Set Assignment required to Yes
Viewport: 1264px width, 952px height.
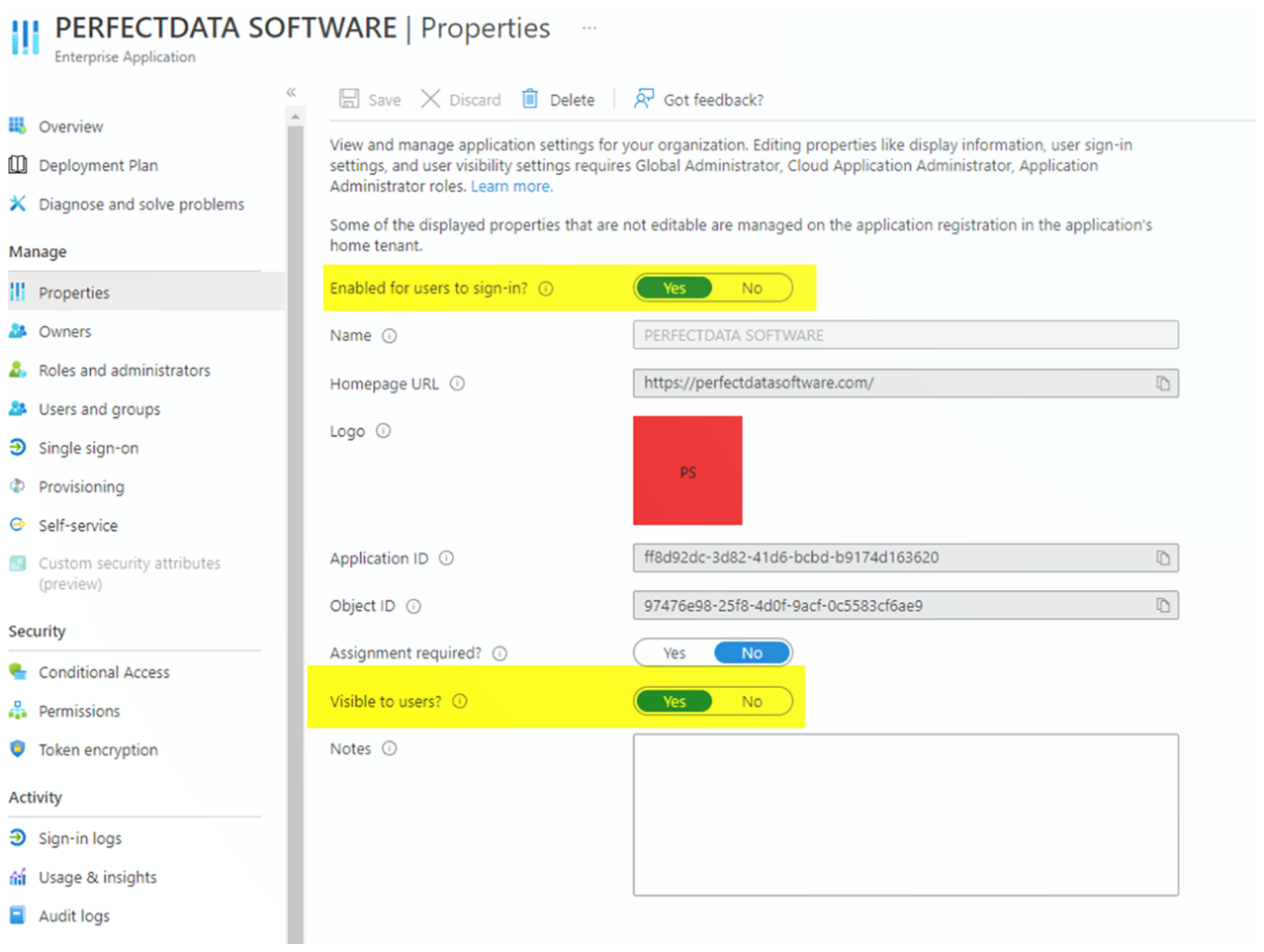[x=674, y=653]
